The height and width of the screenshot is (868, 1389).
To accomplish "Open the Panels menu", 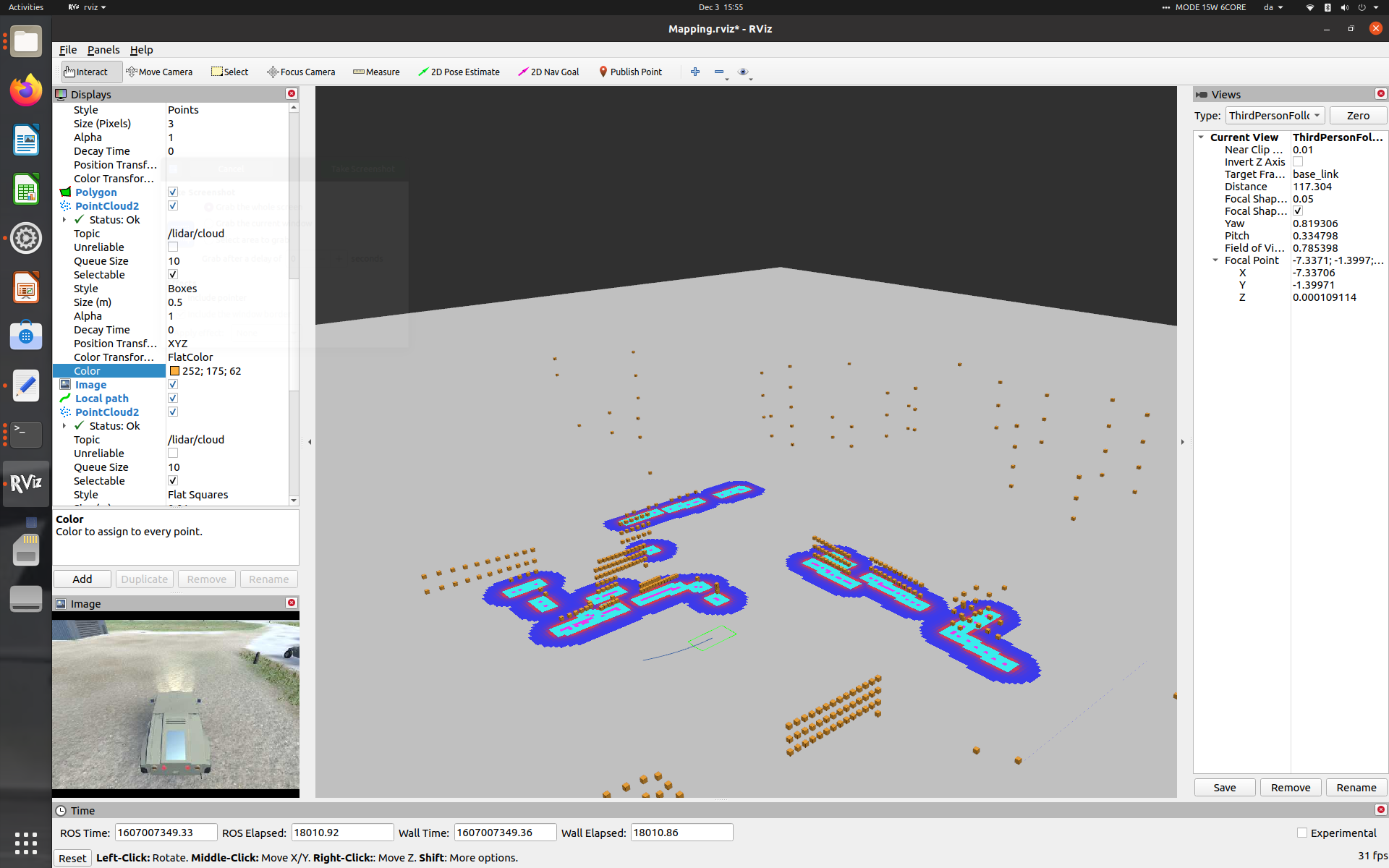I will tap(103, 50).
